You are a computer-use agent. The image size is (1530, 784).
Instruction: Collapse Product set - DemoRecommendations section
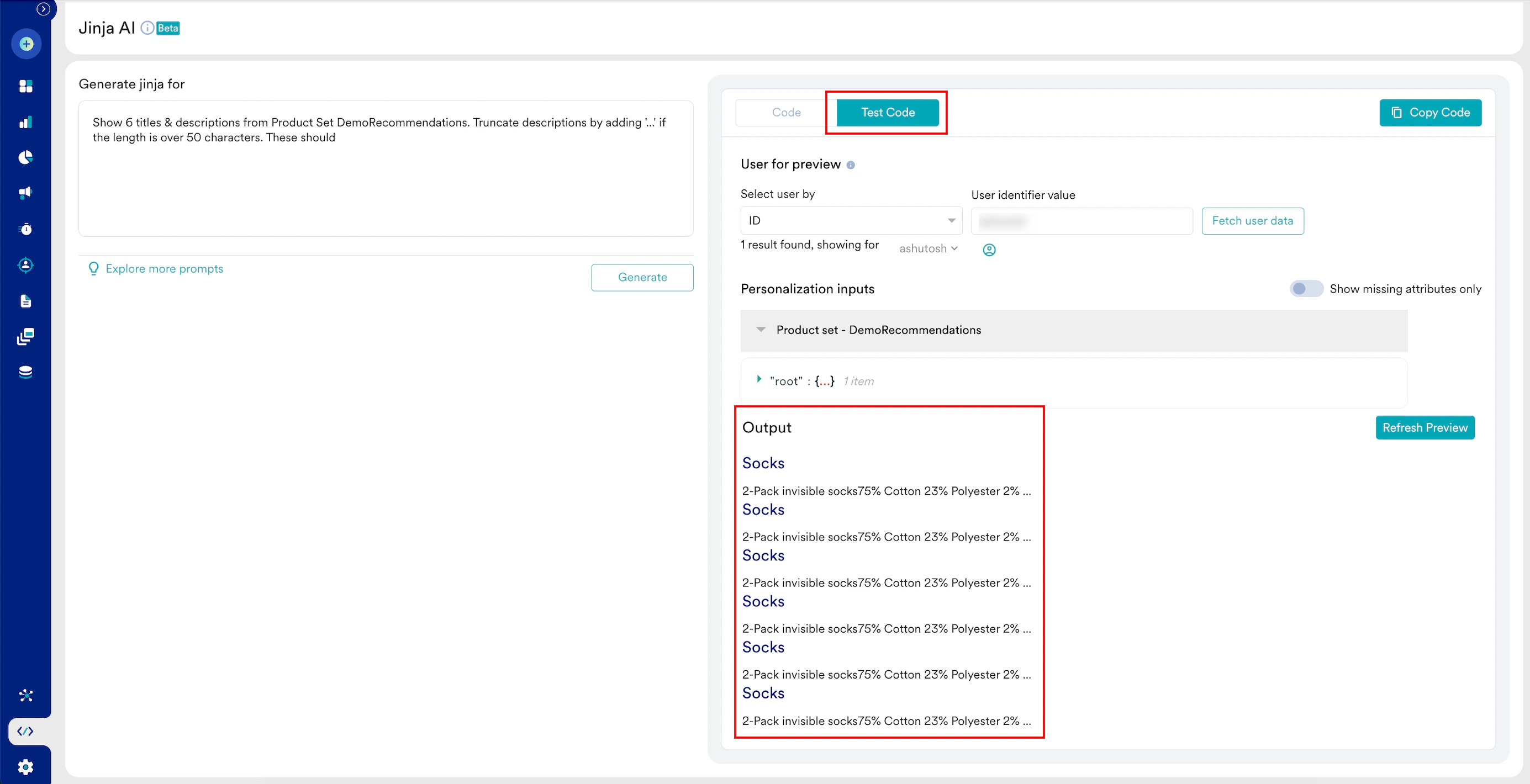tap(761, 330)
